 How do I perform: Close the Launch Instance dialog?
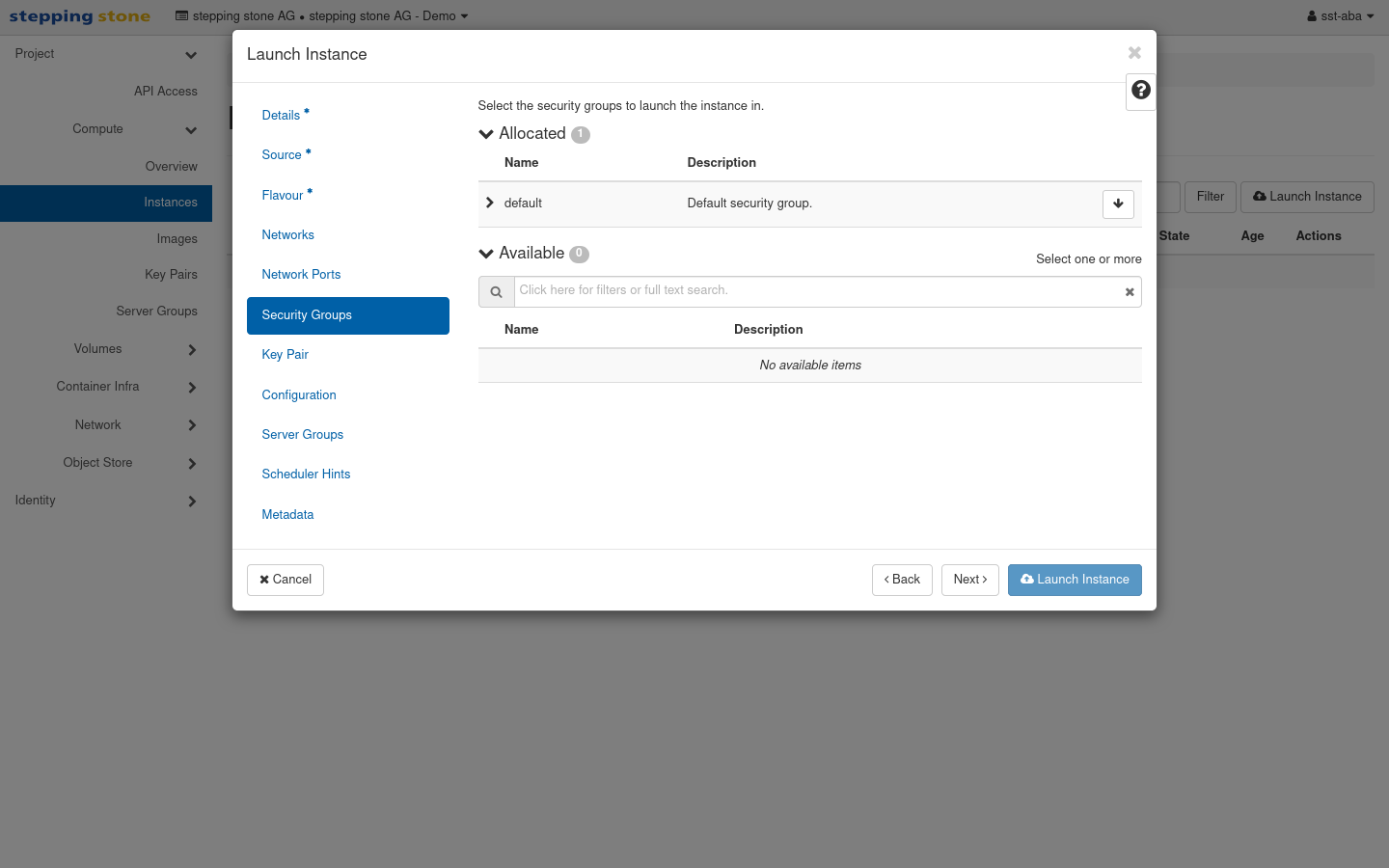(x=1134, y=53)
